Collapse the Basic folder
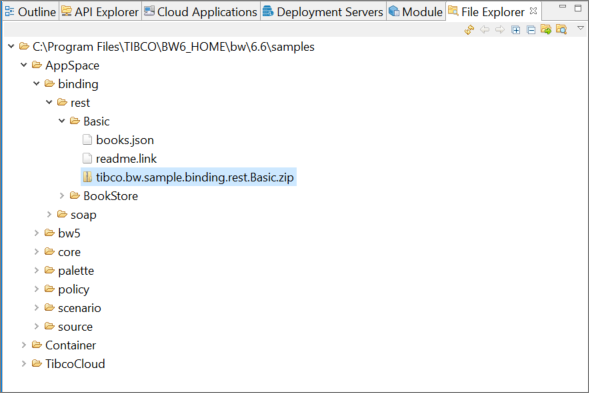Viewport: 589px width, 393px height. coord(62,121)
